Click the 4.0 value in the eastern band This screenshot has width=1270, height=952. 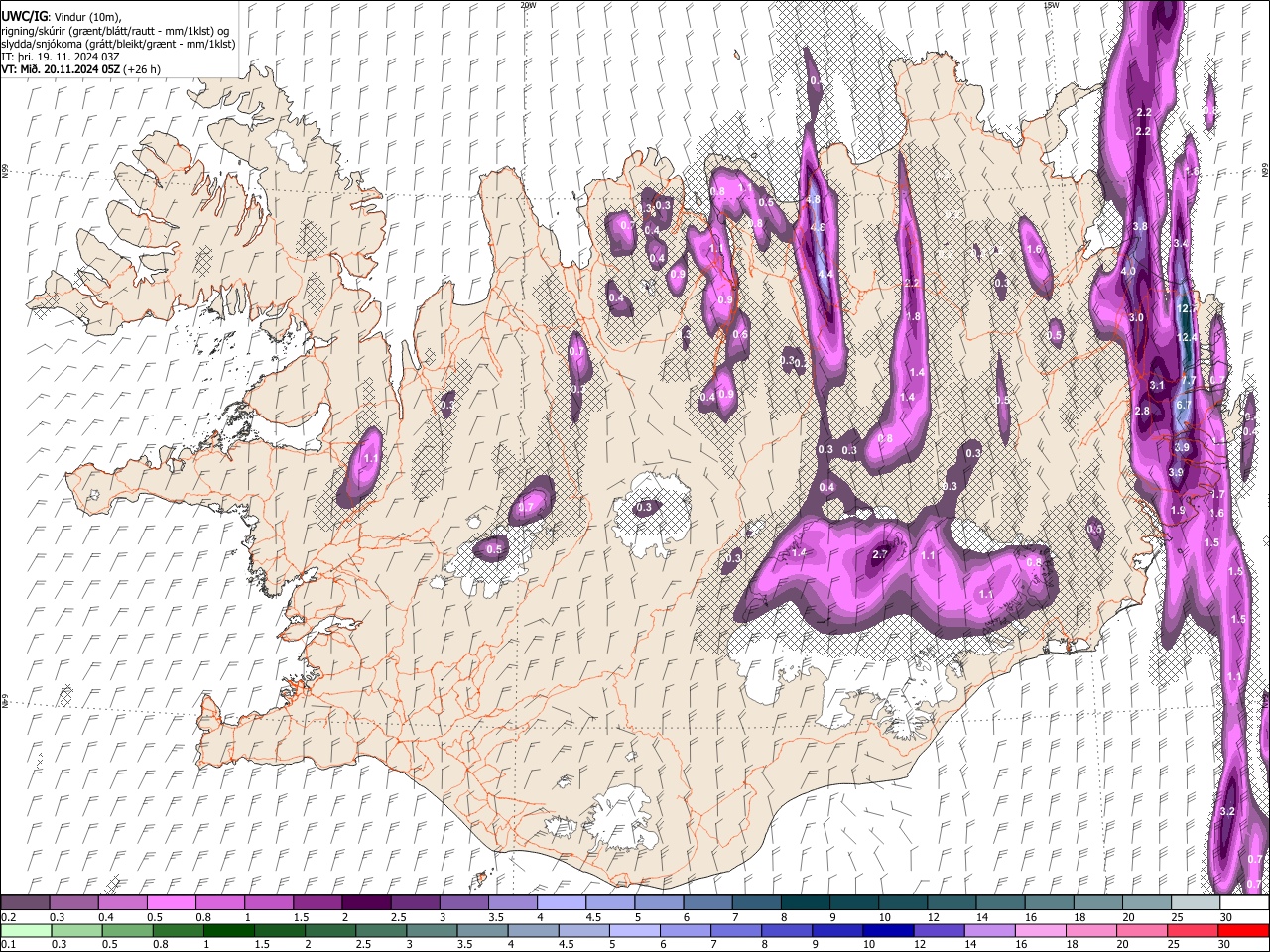[x=1128, y=271]
